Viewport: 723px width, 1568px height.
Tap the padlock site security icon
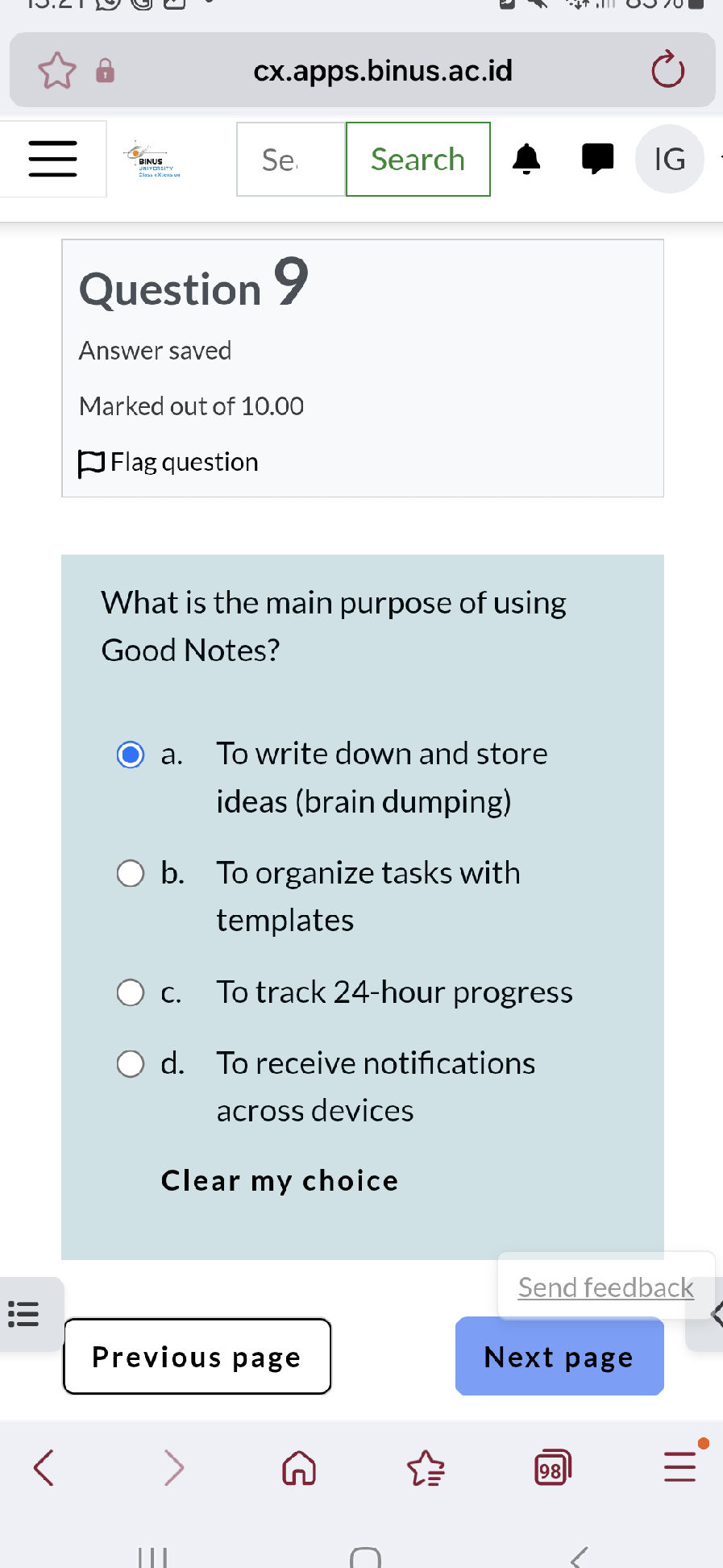(105, 71)
